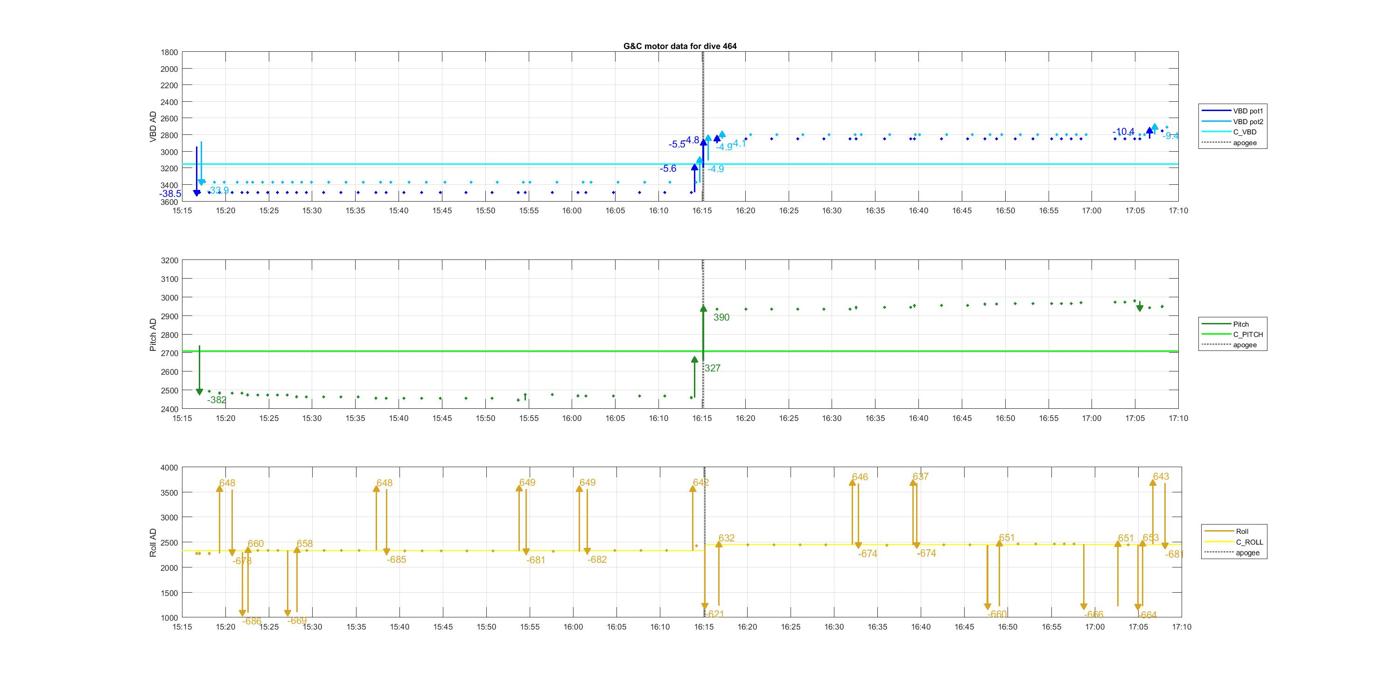Click the "-686" roll annotation

tap(251, 621)
